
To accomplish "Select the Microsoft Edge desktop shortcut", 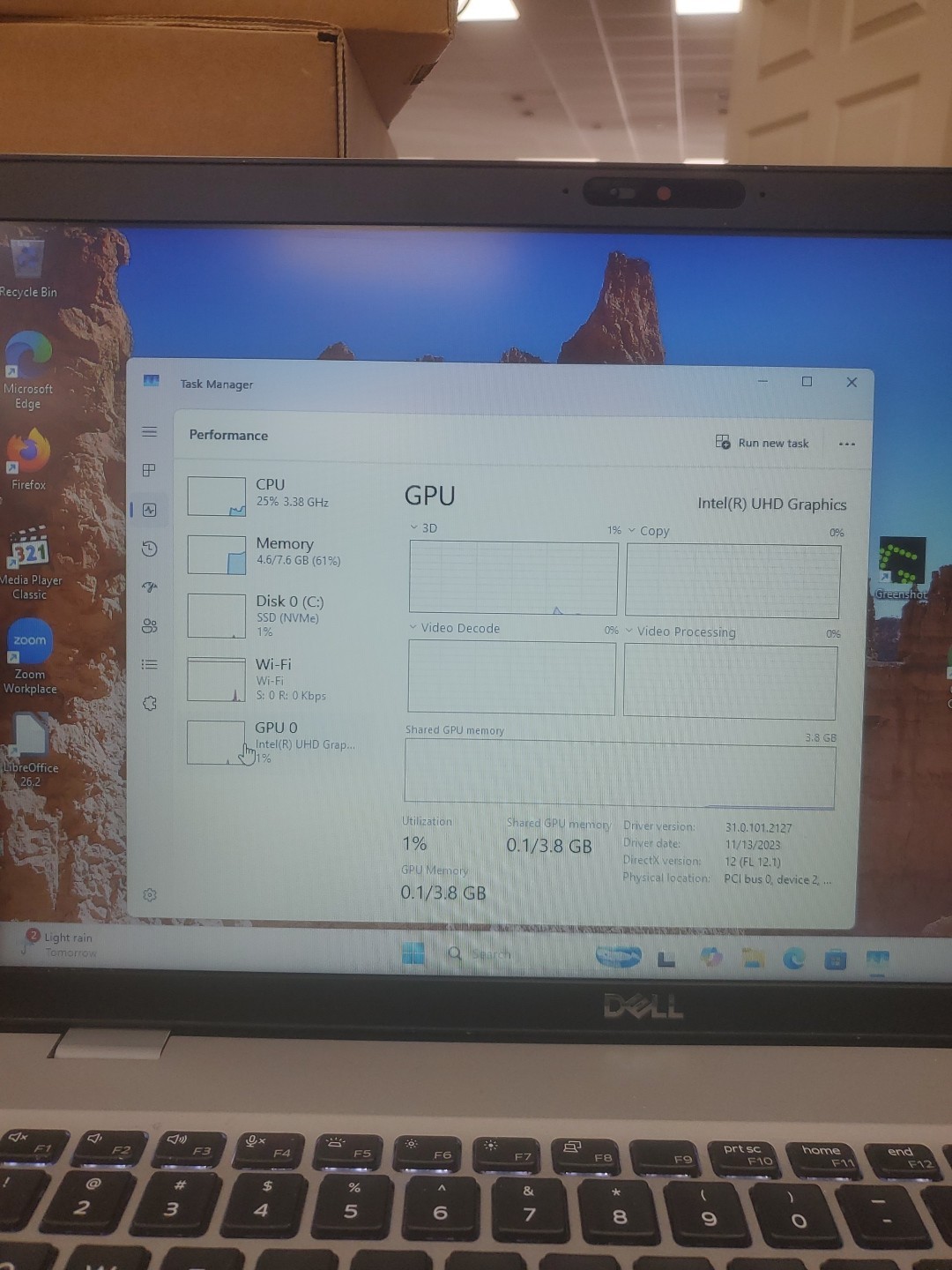I will [x=28, y=370].
